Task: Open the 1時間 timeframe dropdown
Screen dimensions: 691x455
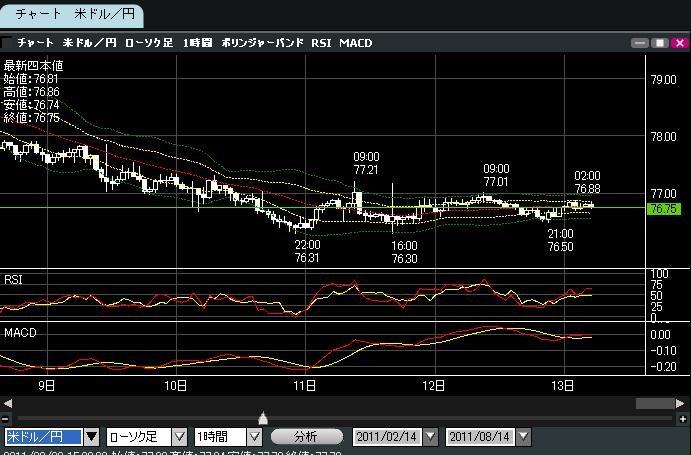Action: click(254, 437)
